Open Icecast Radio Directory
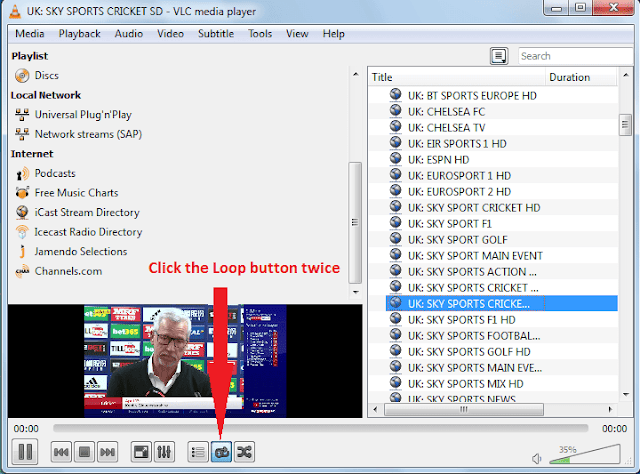 pos(88,232)
